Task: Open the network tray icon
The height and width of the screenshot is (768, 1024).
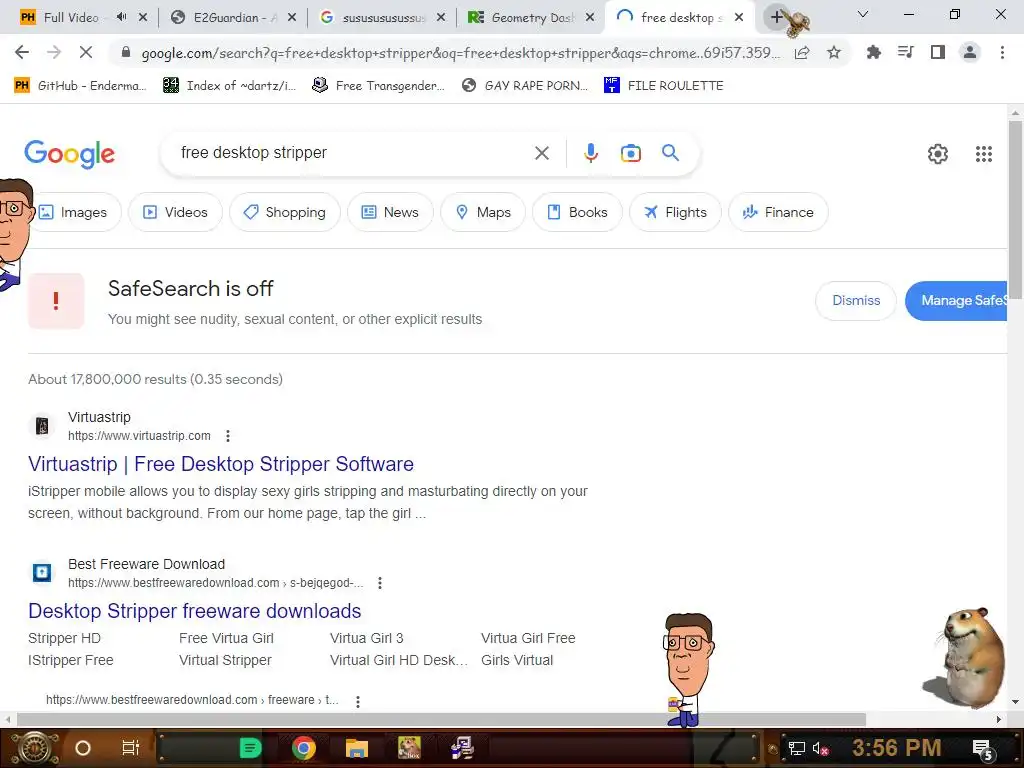Action: coord(796,748)
